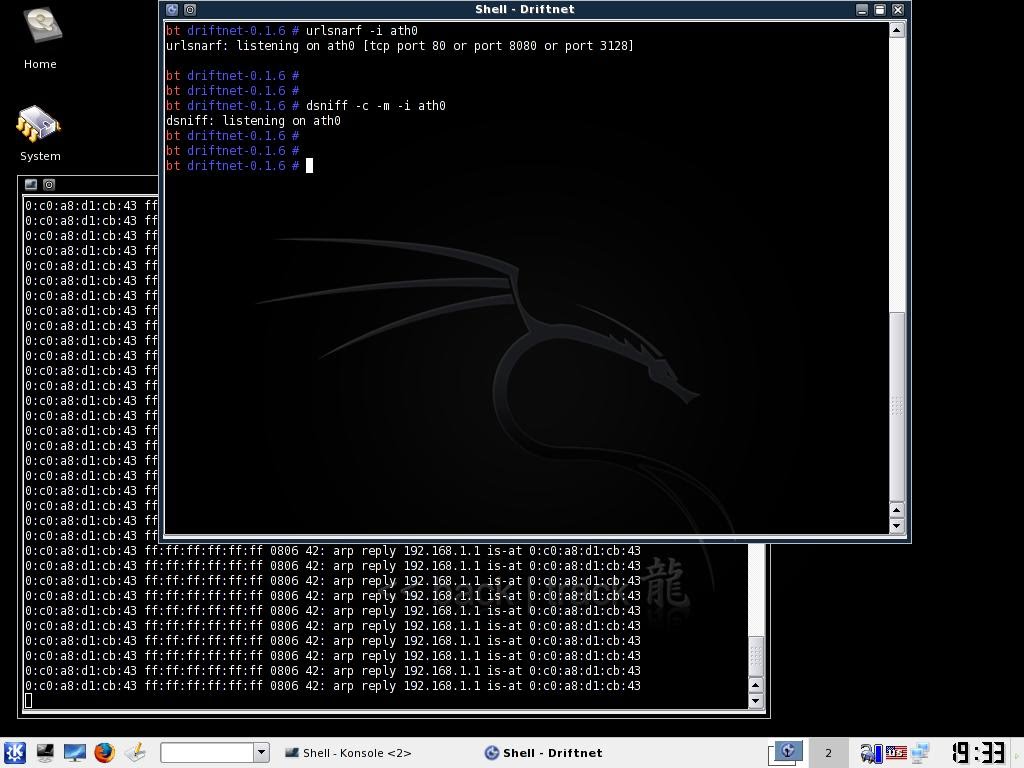
Task: Expand the taskbar run command dropdown
Action: point(261,753)
